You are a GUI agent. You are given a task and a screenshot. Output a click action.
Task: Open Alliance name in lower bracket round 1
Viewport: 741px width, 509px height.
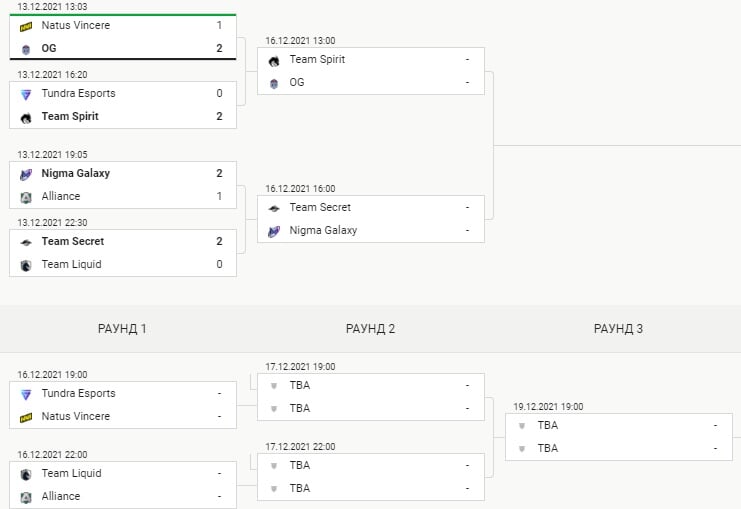61,496
